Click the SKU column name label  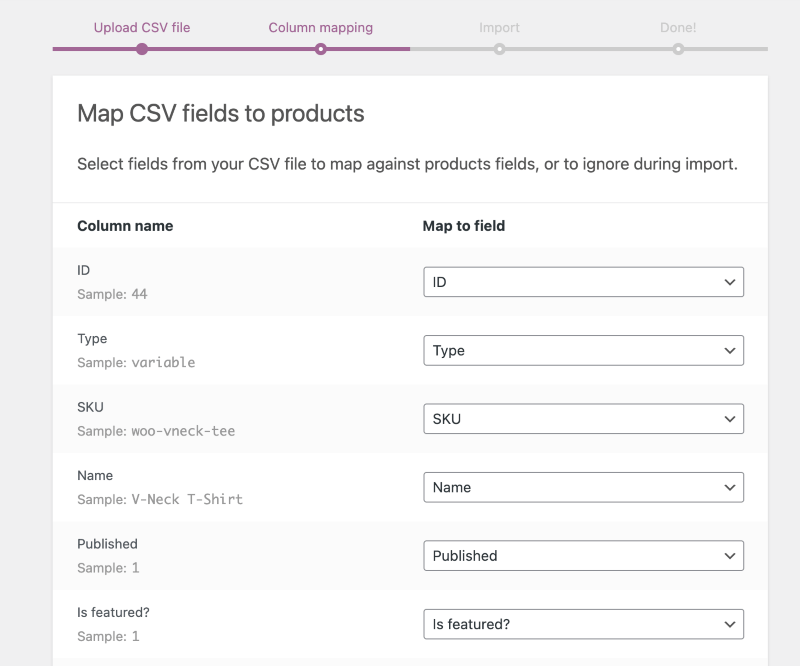pyautogui.click(x=90, y=407)
